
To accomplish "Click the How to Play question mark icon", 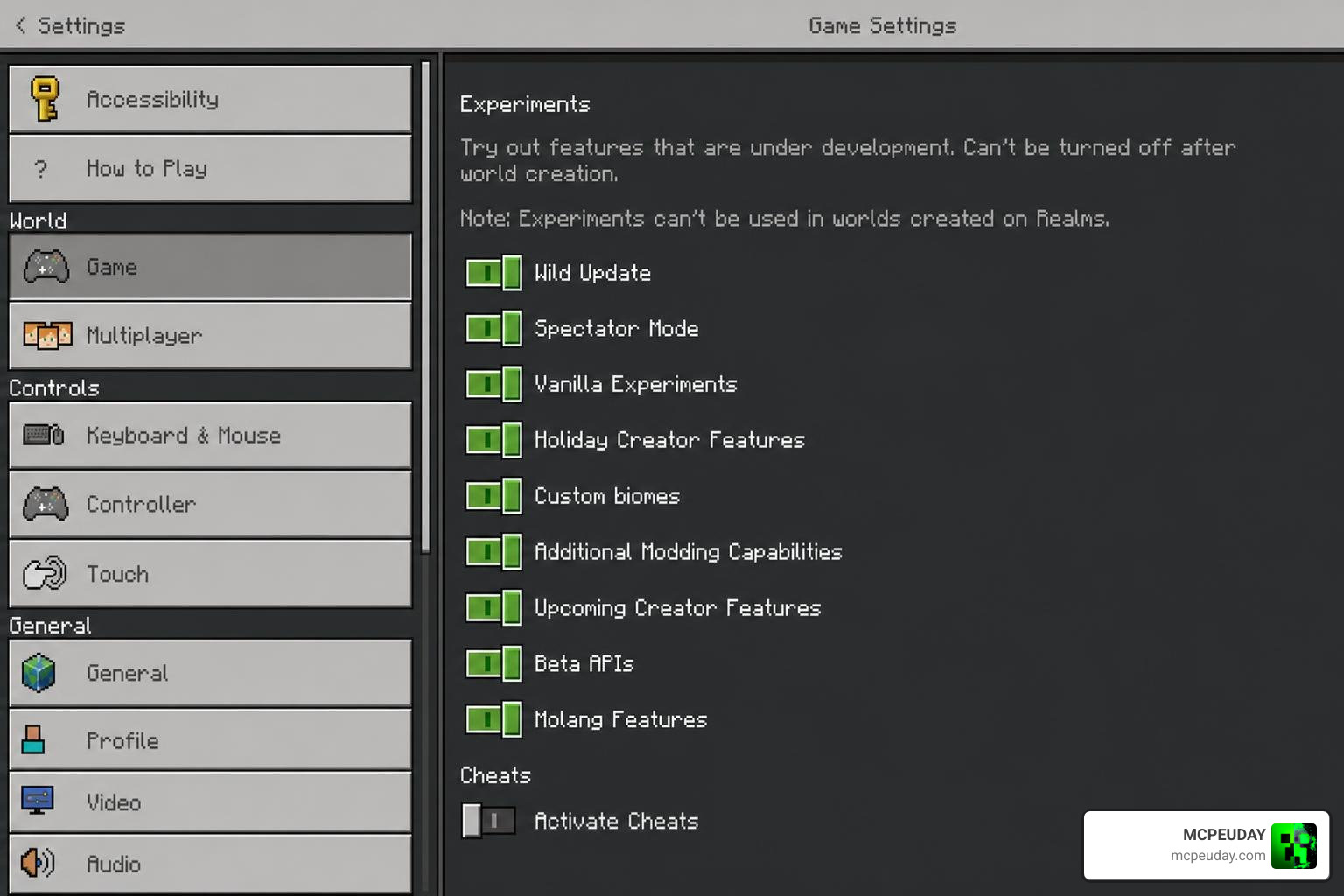I will click(x=40, y=169).
